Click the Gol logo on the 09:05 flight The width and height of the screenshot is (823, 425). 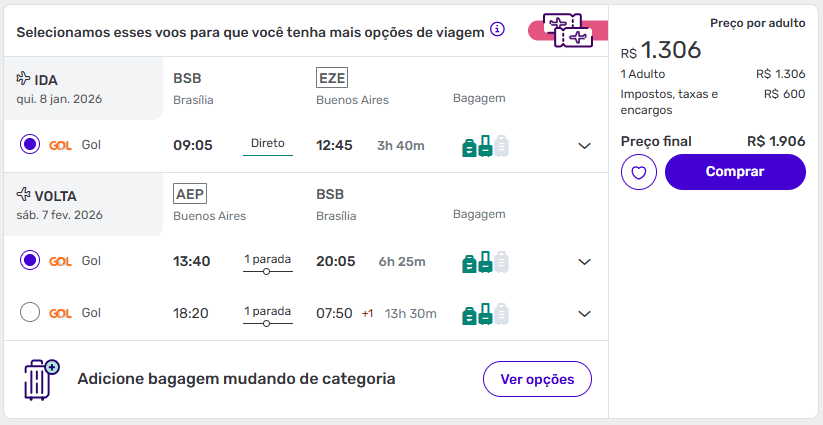60,145
